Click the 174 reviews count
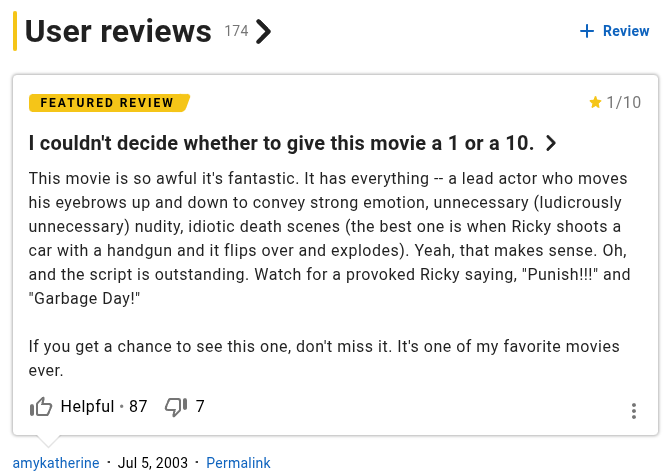Viewport: 667px width, 475px height. [x=236, y=31]
